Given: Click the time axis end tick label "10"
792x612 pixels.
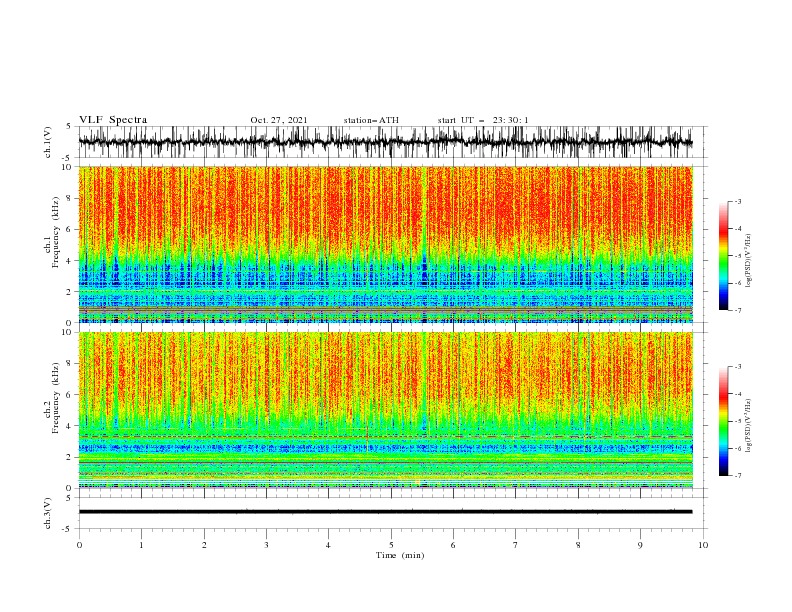Looking at the screenshot, I should 703,545.
